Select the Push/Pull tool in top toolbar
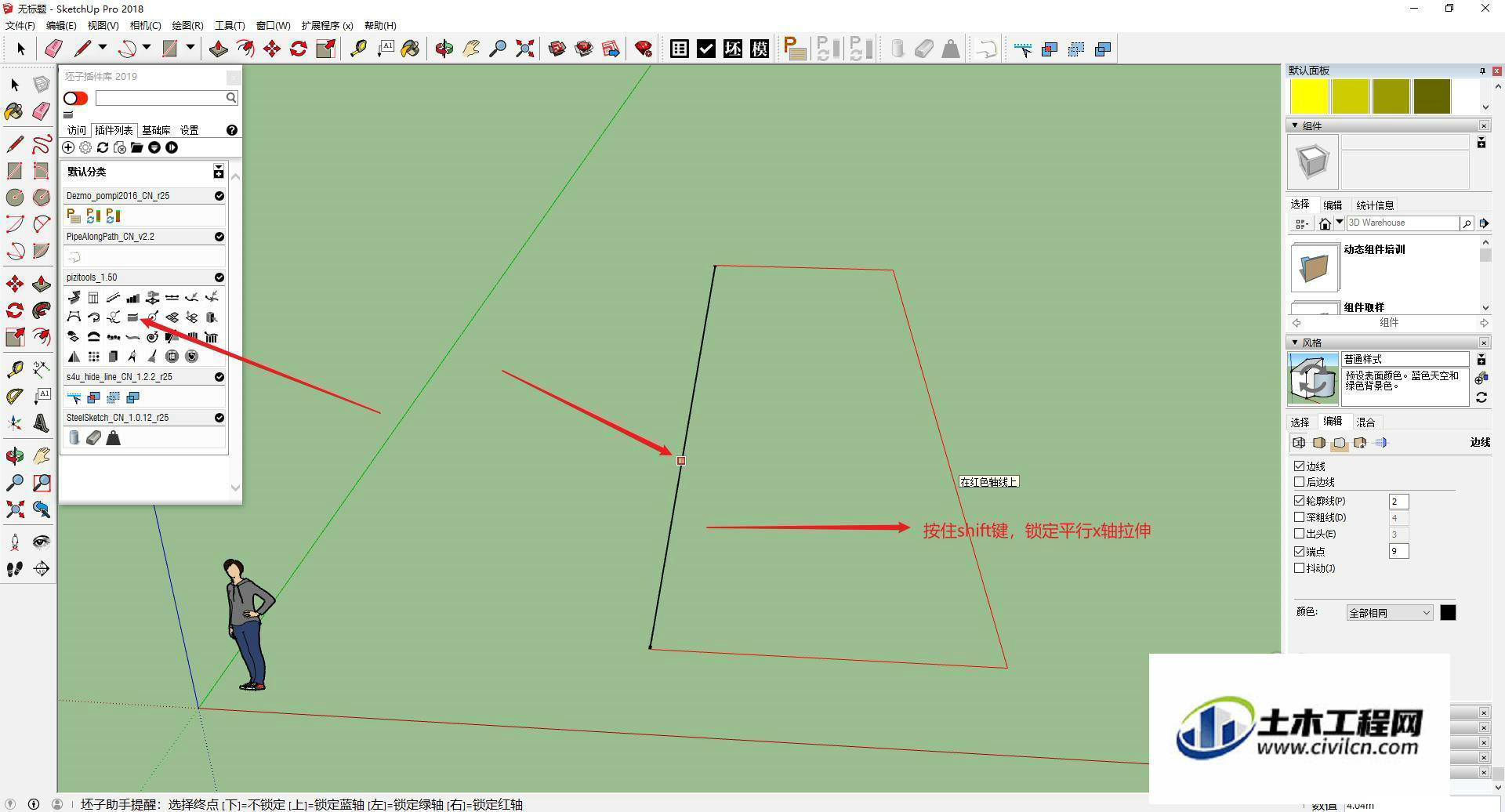1505x812 pixels. pos(219,49)
